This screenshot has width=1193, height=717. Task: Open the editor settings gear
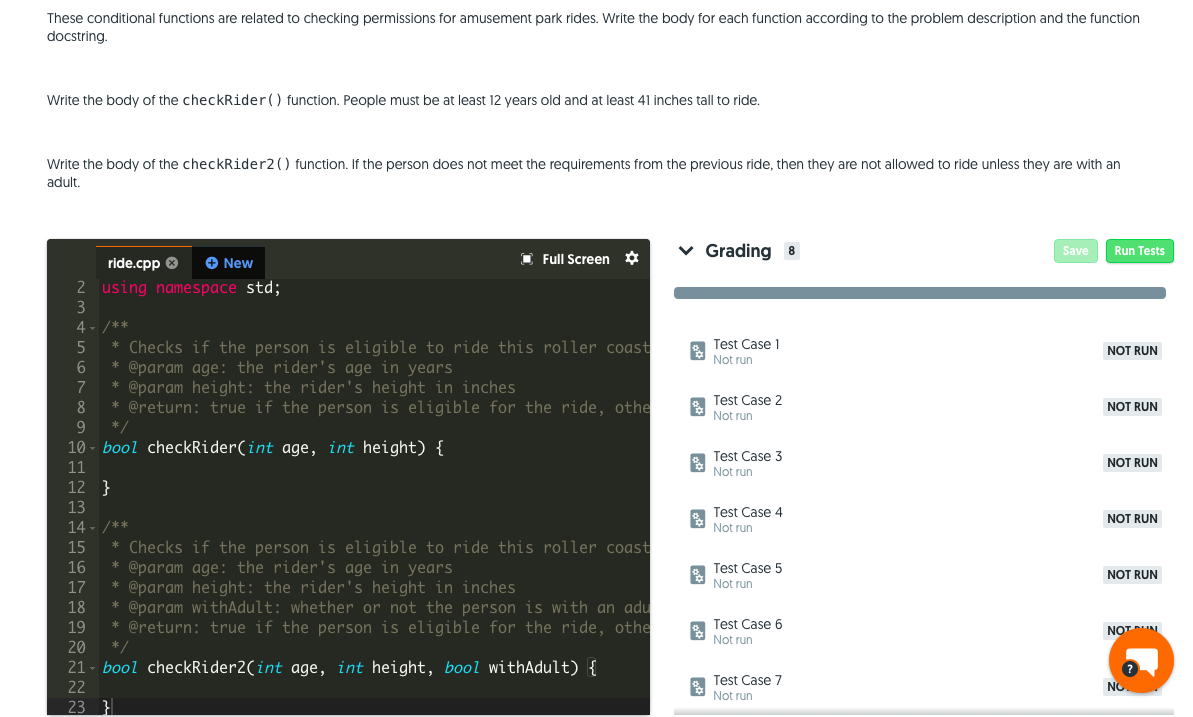(x=632, y=258)
